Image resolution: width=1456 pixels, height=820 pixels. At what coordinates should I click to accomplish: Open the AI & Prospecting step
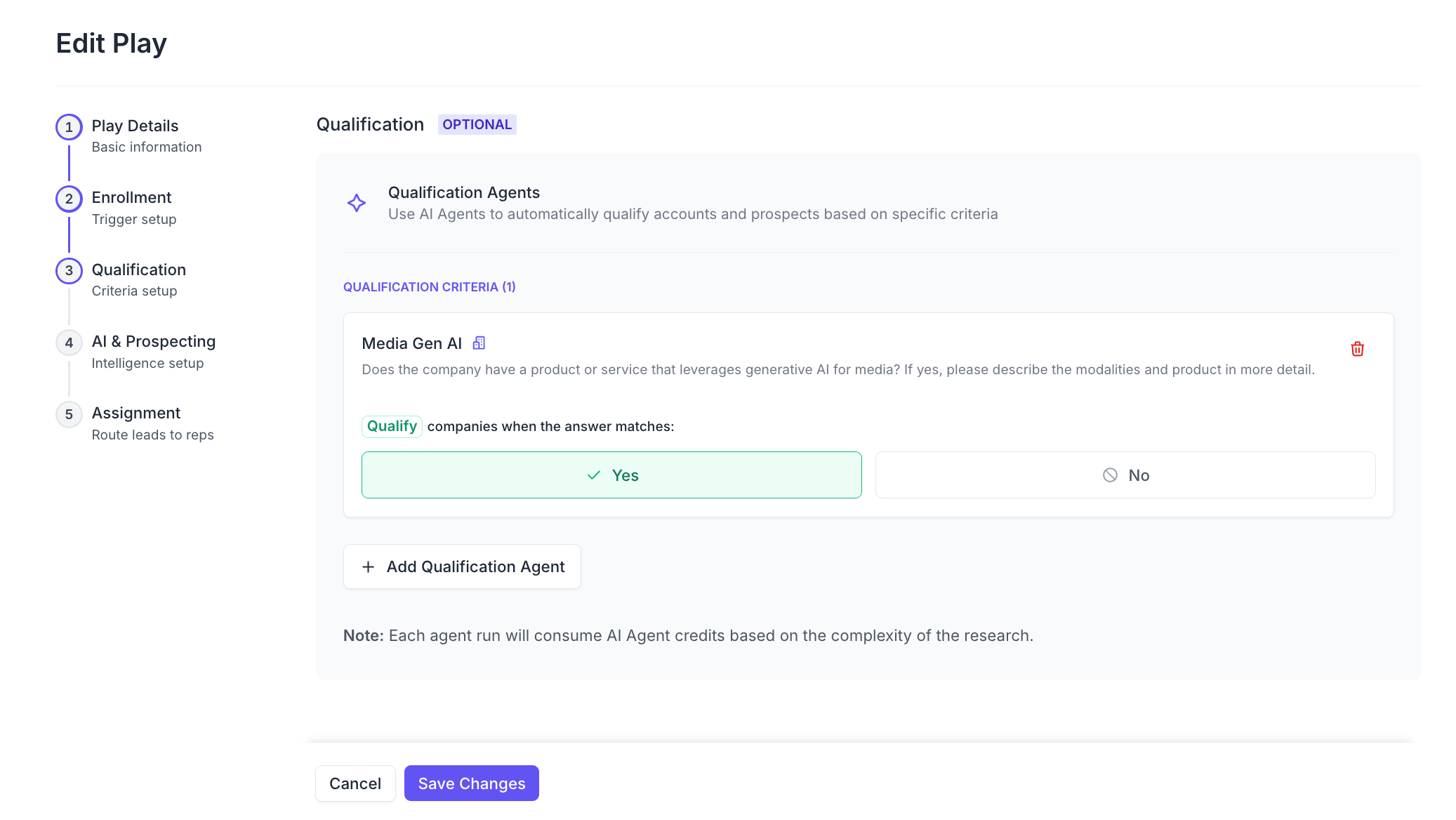click(x=153, y=342)
